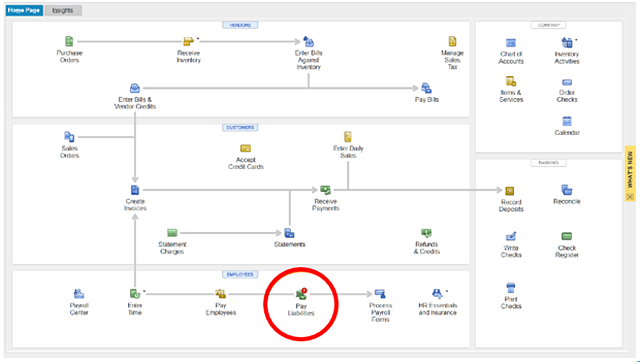
Task: Expand Enter Time dropdown arrow
Action: pyautogui.click(x=144, y=291)
